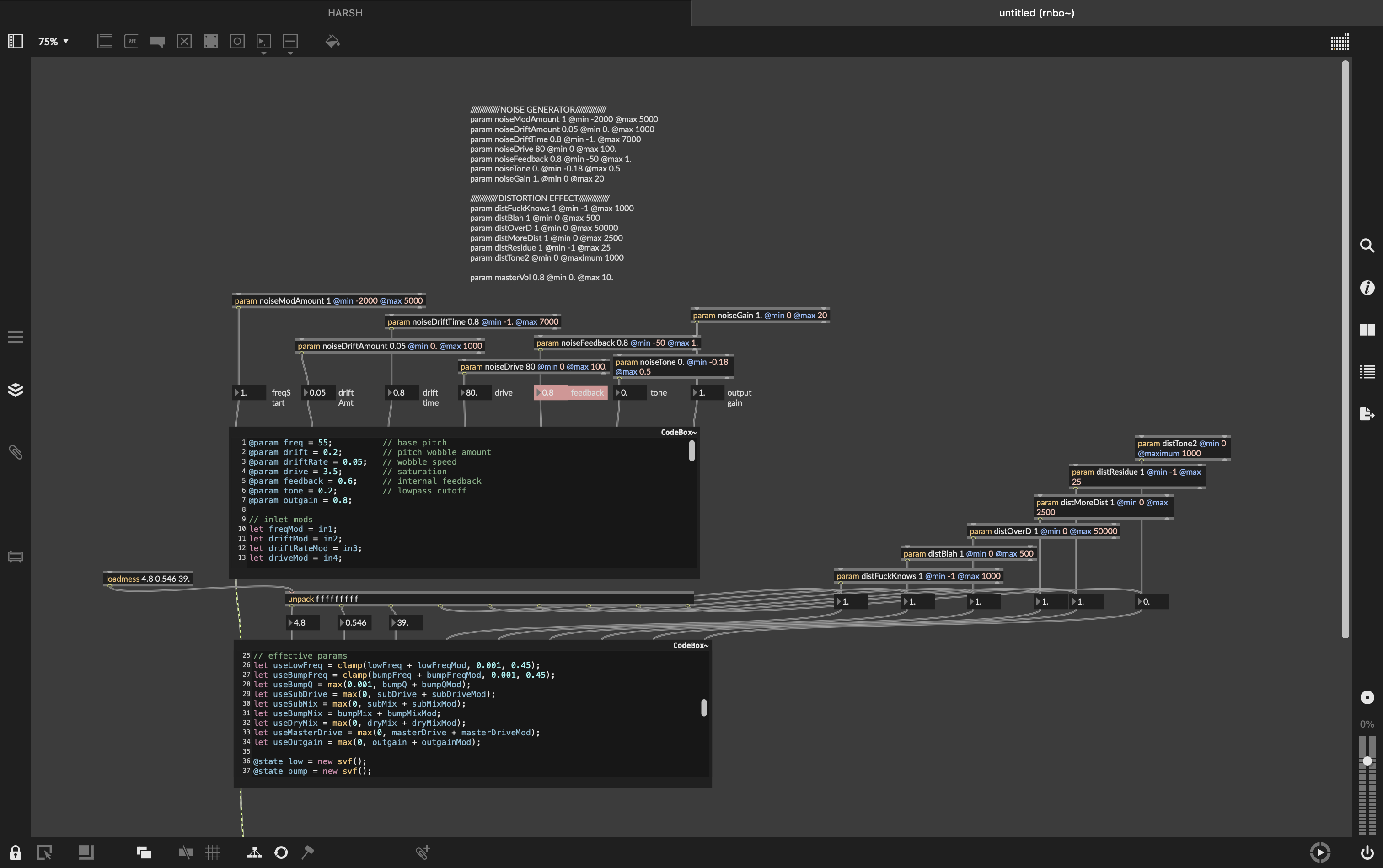
Task: Click the circular refresh icon in bottom toolbar
Action: (281, 852)
